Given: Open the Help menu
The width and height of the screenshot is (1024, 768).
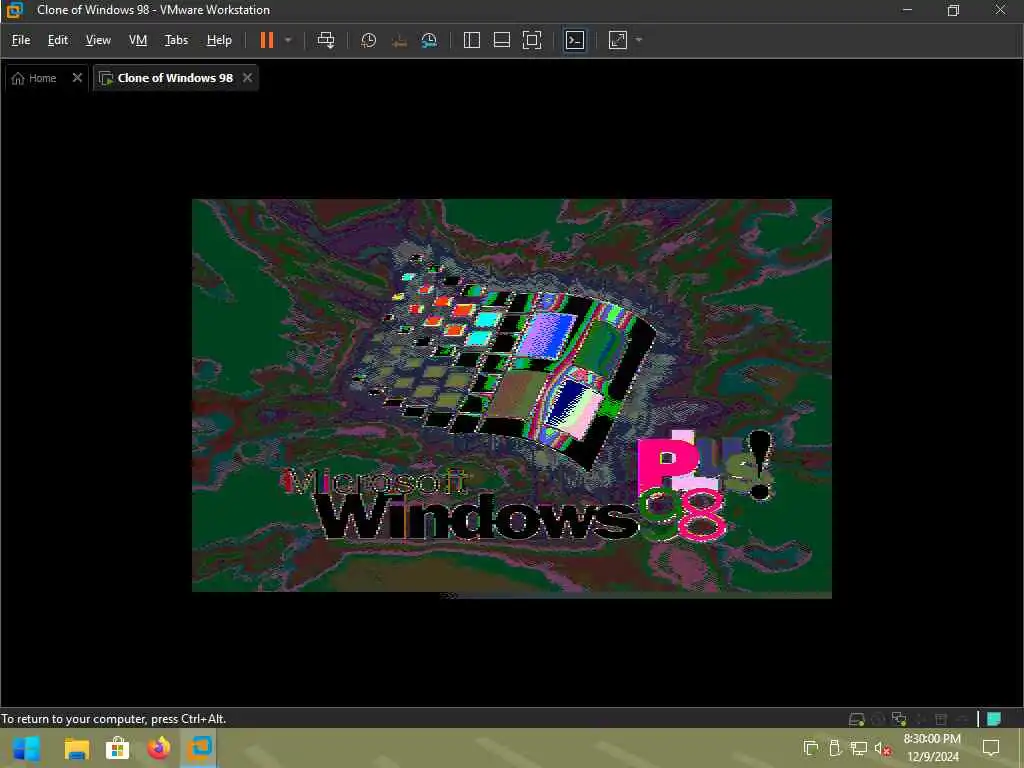Looking at the screenshot, I should point(219,40).
